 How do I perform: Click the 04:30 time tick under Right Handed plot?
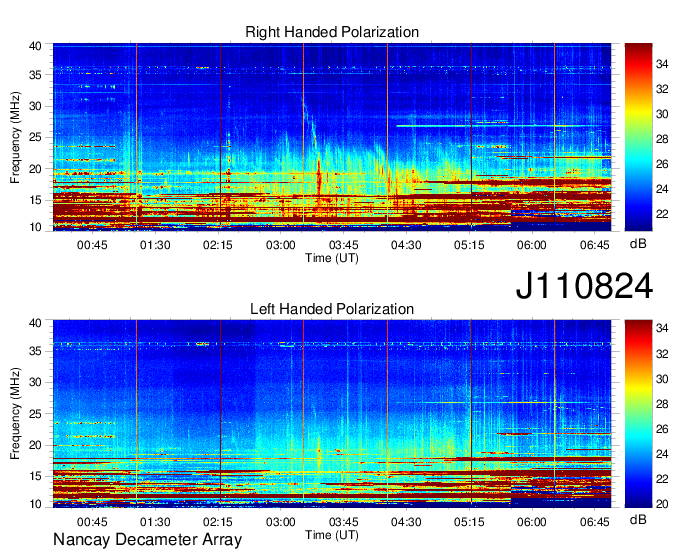coord(406,245)
